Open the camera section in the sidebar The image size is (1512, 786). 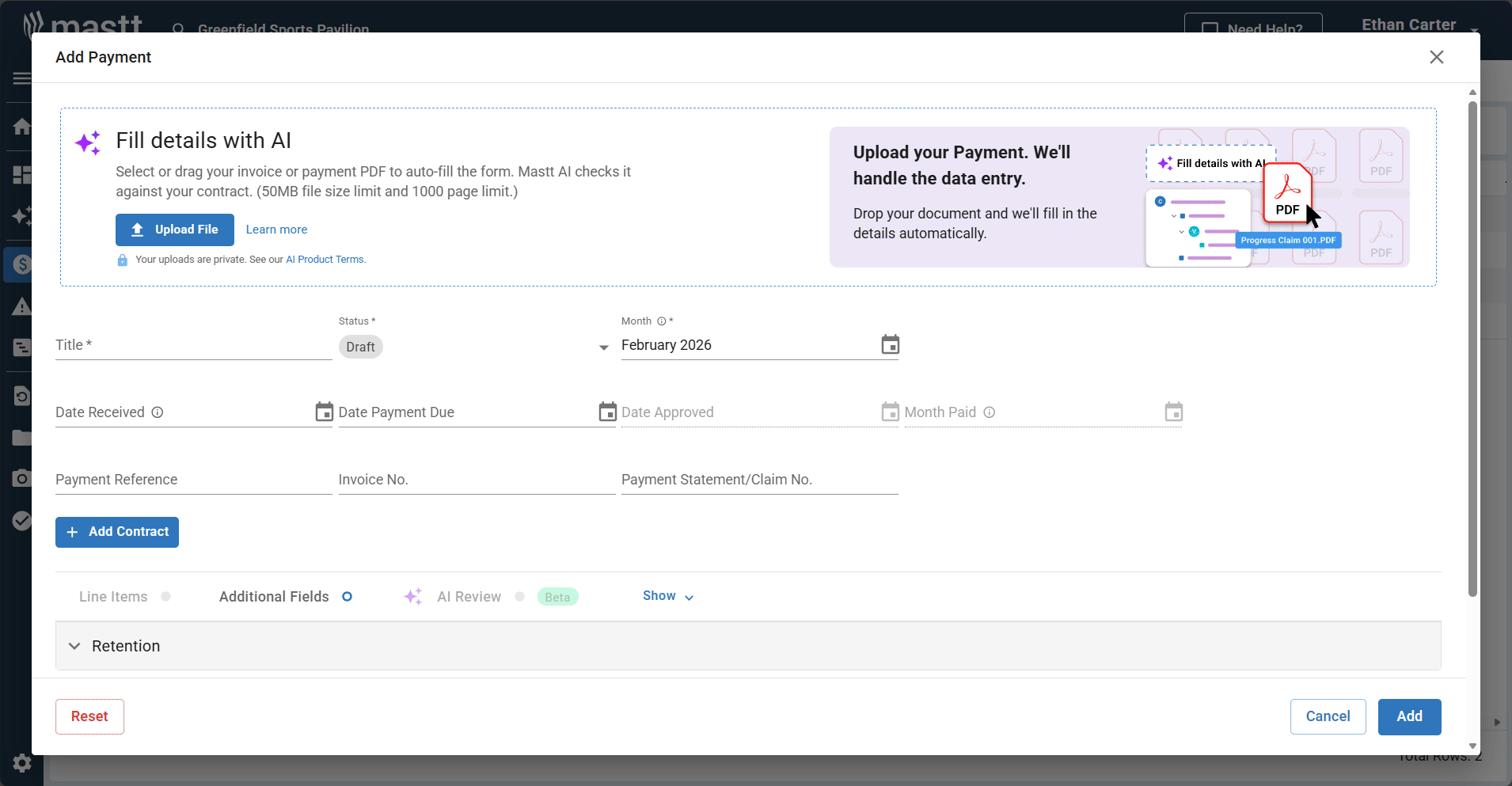(x=22, y=478)
